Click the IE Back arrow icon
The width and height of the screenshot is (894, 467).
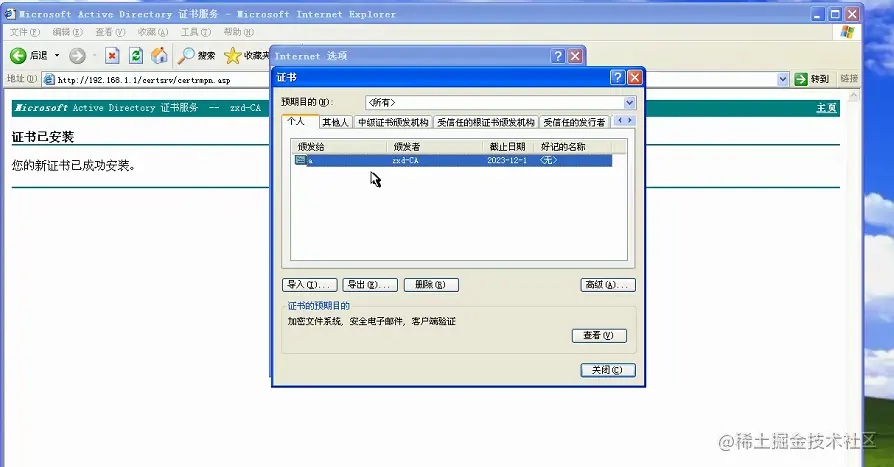pyautogui.click(x=18, y=55)
